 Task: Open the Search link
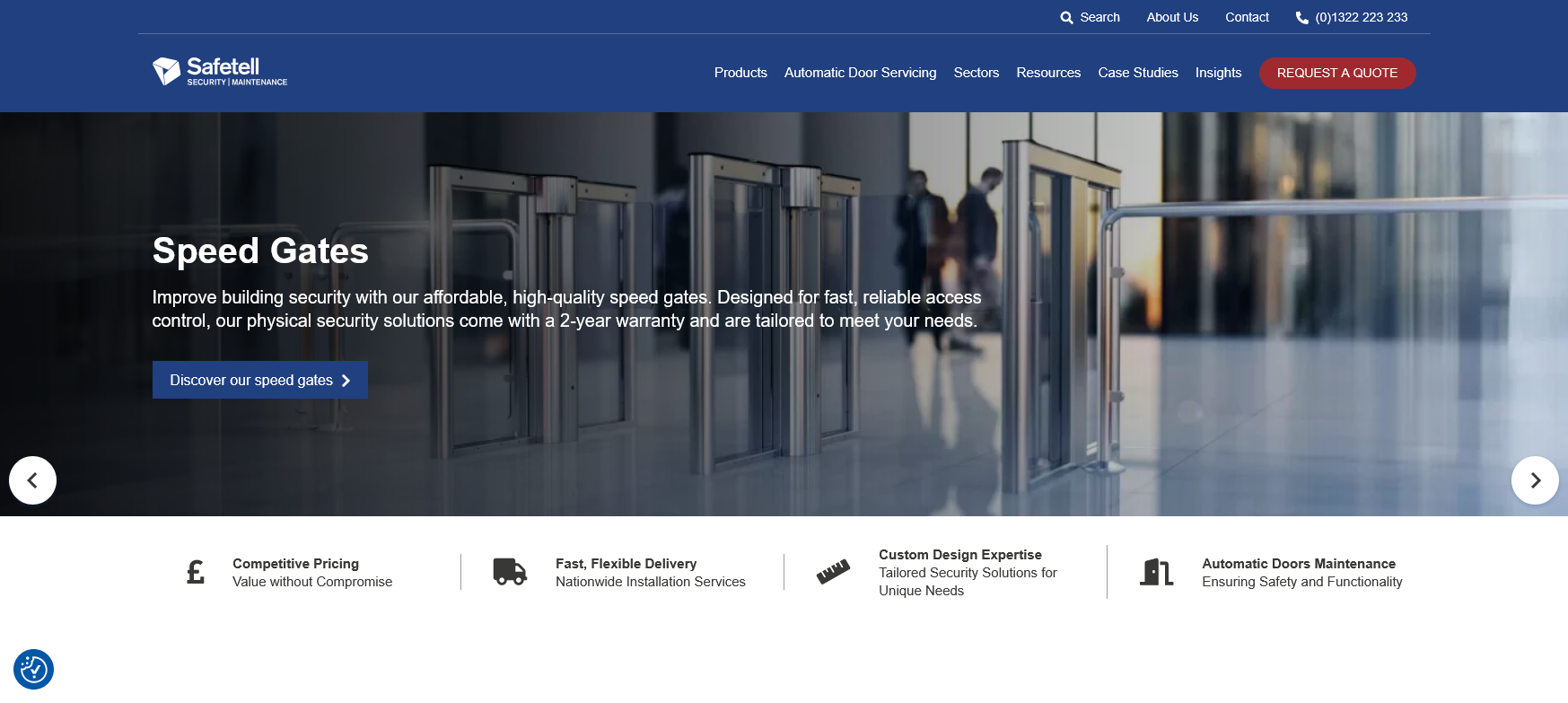[x=1099, y=17]
